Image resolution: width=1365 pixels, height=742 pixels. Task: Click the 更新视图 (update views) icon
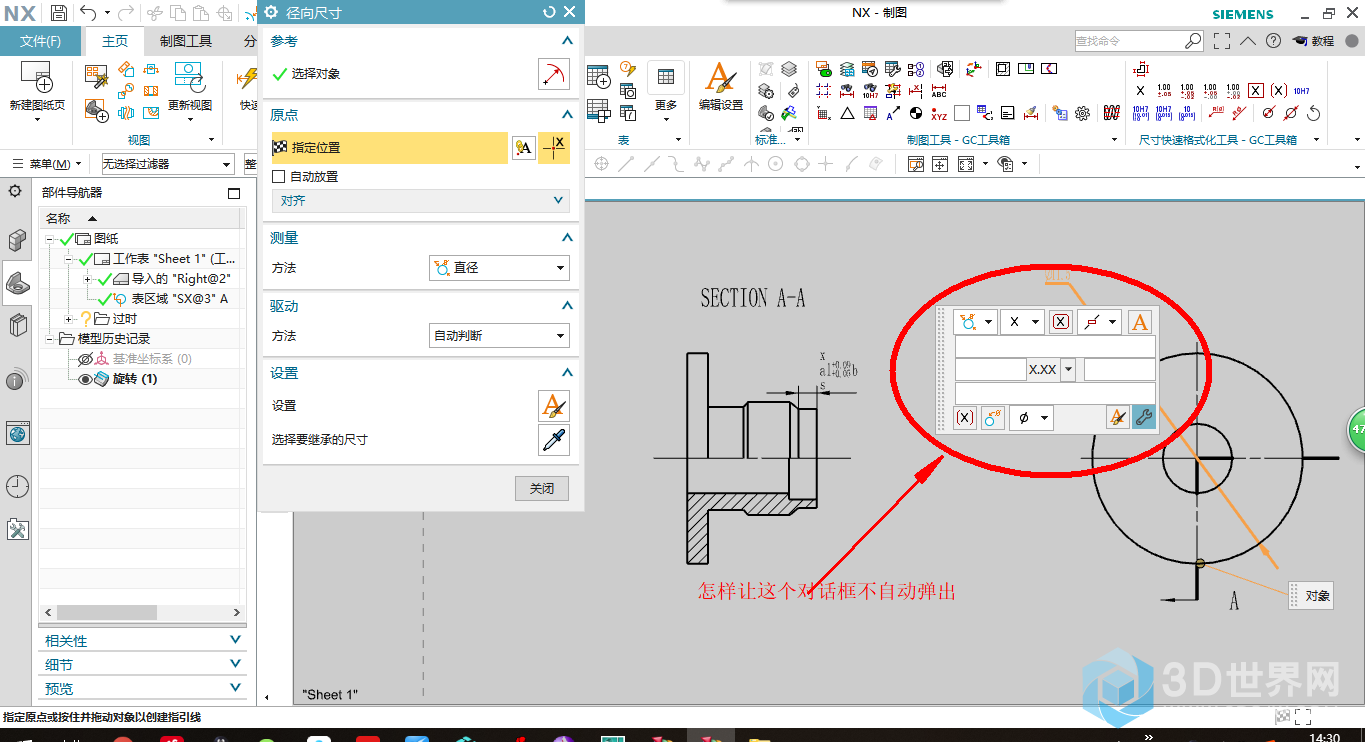coord(189,77)
